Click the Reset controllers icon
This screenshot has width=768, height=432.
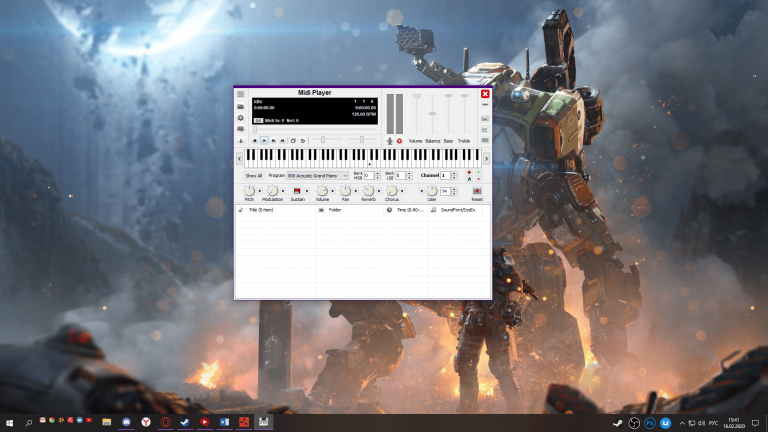(x=477, y=190)
